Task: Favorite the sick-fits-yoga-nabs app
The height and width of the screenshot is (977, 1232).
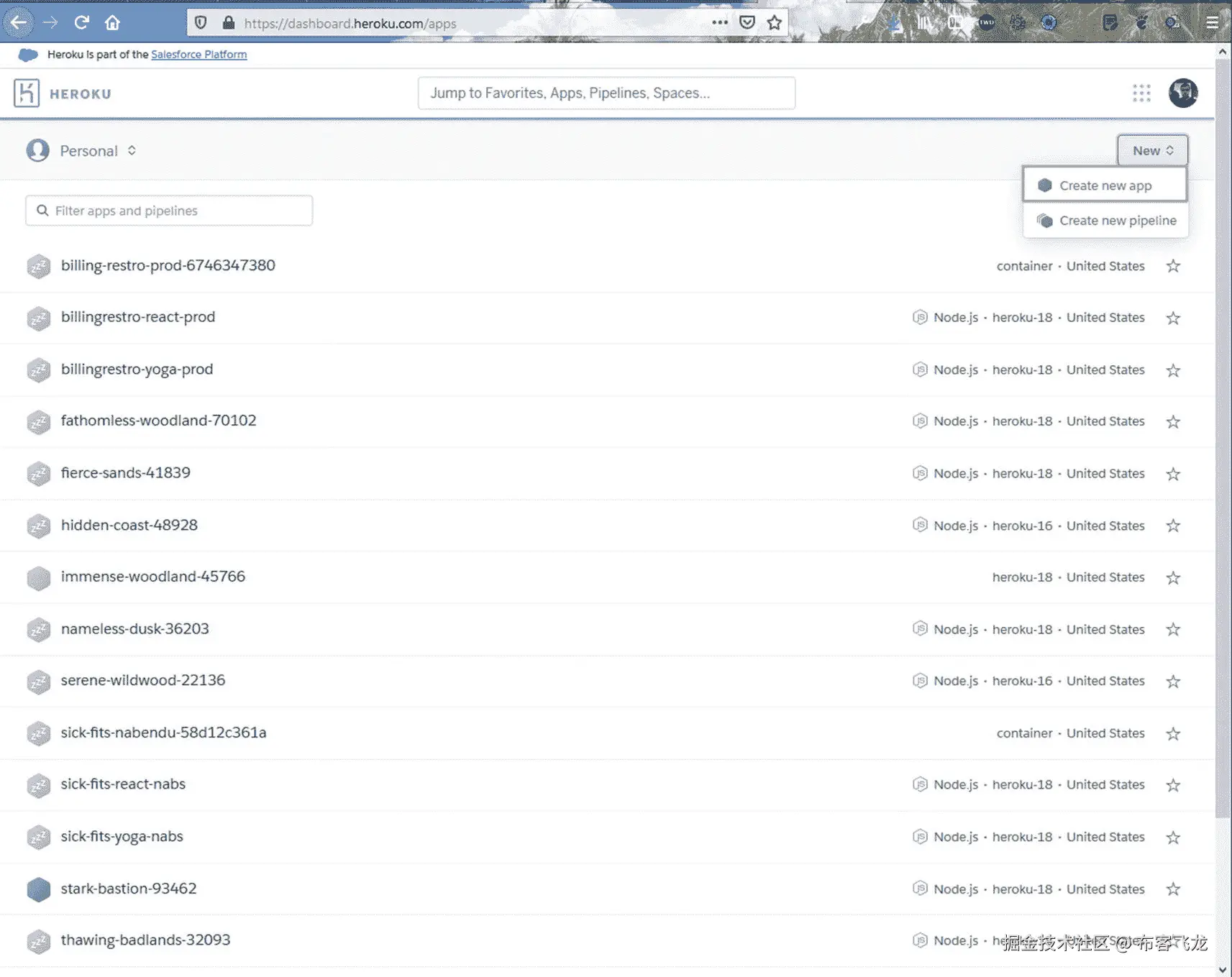Action: coord(1173,838)
